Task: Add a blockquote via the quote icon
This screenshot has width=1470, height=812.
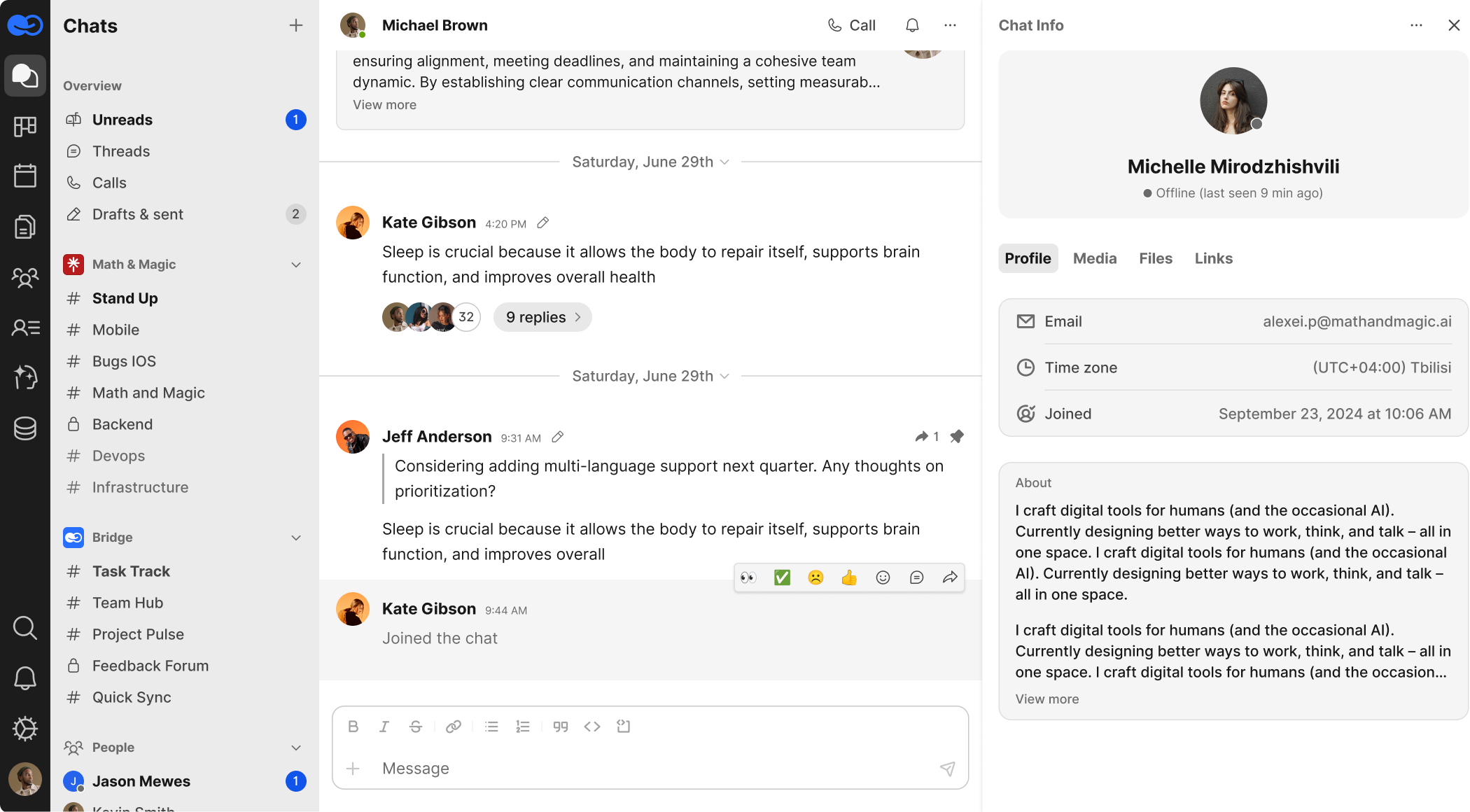Action: point(560,727)
